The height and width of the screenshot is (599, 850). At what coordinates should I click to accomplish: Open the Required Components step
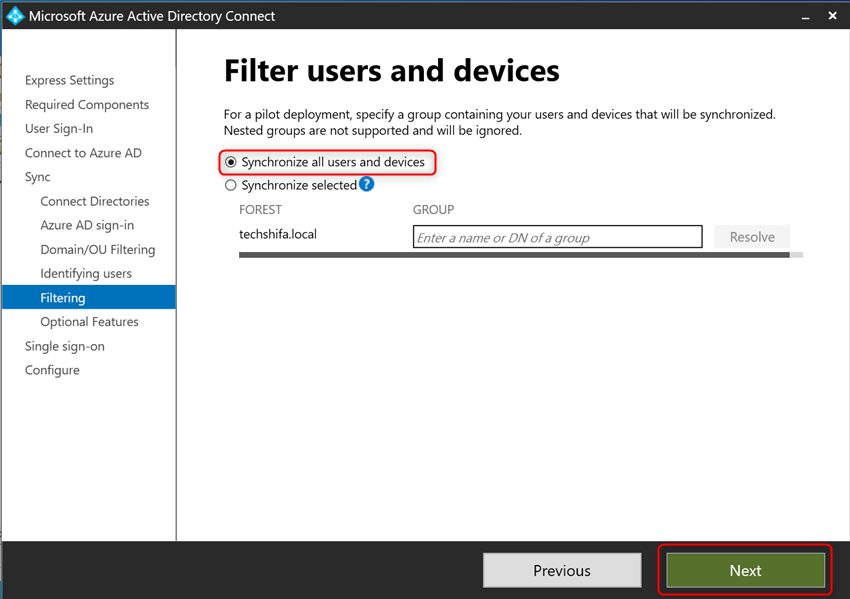pyautogui.click(x=86, y=104)
